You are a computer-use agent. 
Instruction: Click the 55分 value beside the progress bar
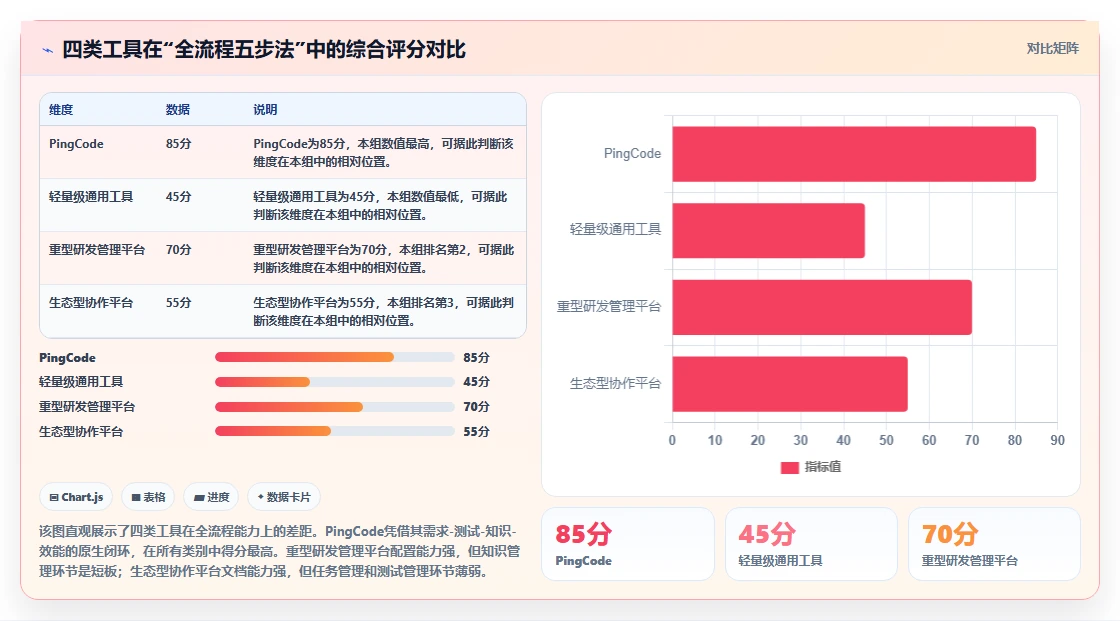click(x=476, y=432)
